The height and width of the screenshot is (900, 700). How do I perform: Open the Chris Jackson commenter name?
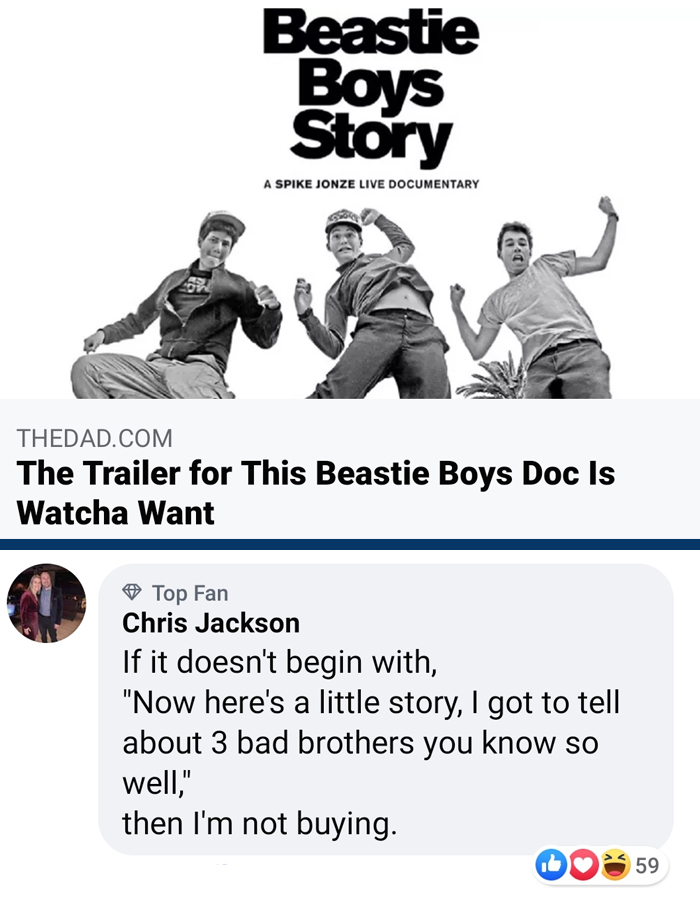[211, 623]
